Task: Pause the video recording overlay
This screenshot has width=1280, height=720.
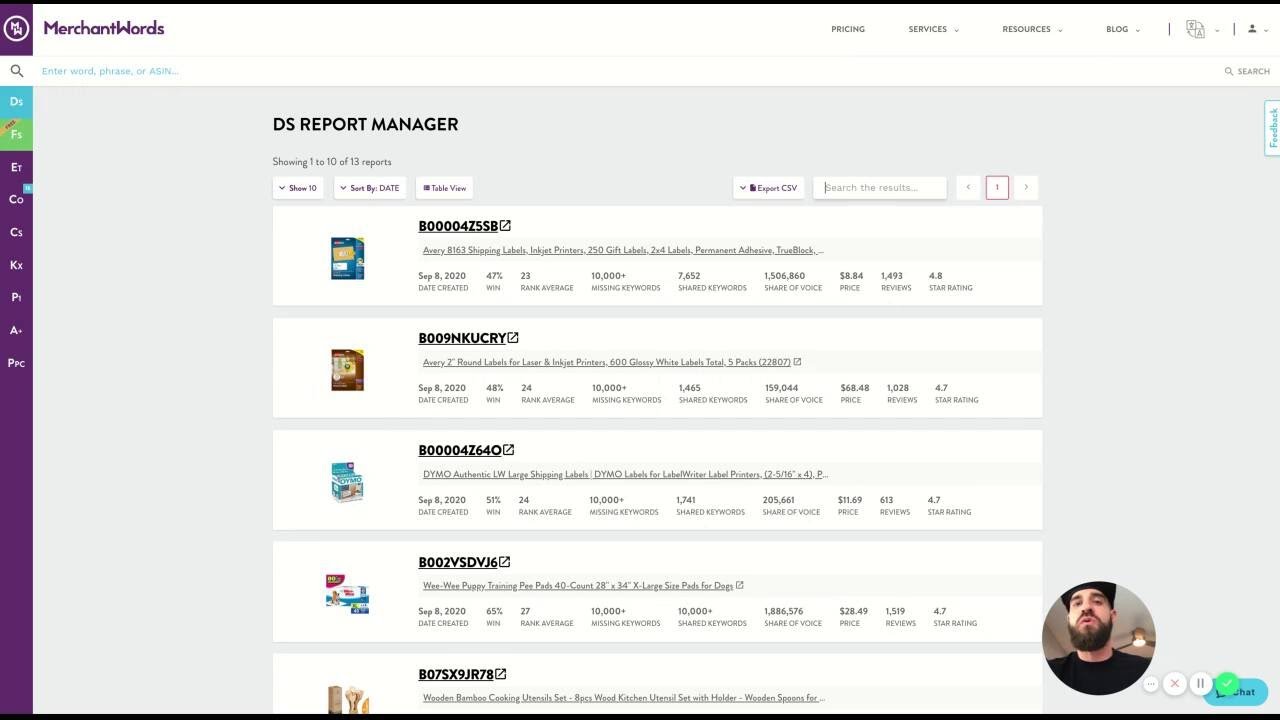Action: point(1200,683)
